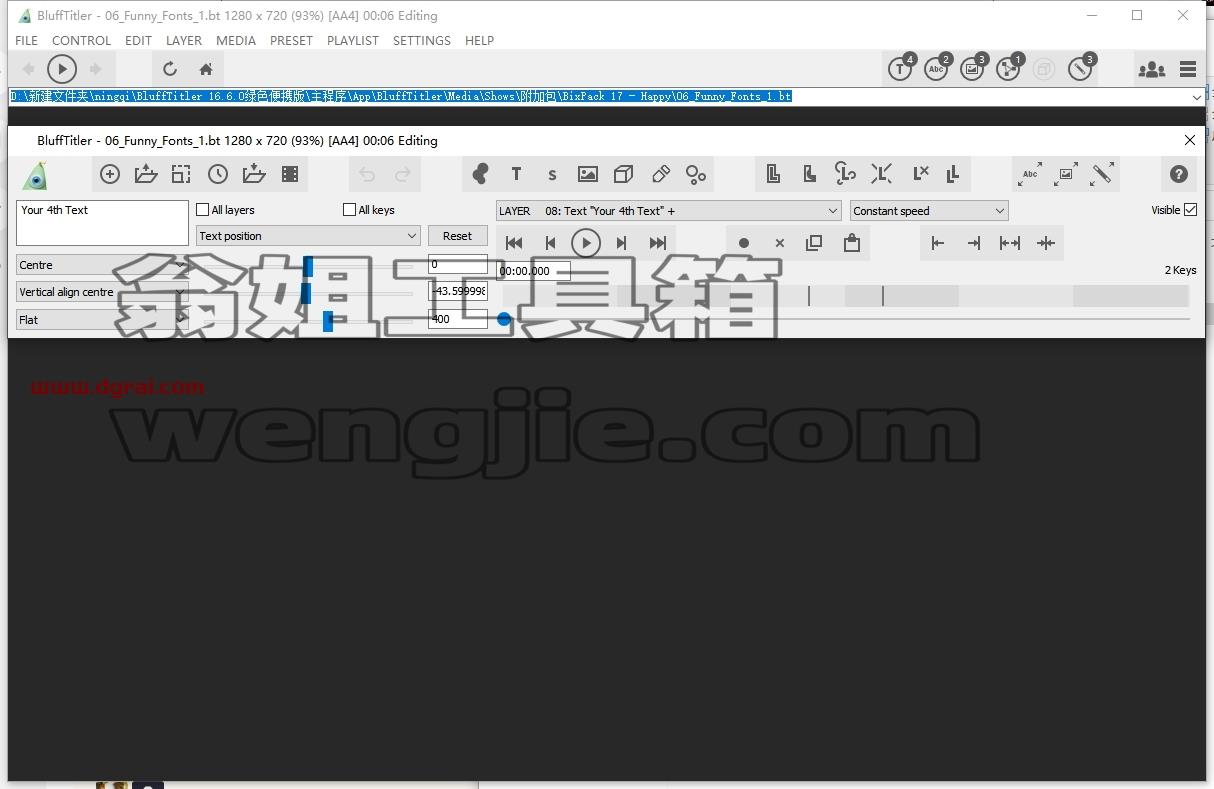The width and height of the screenshot is (1214, 789).
Task: Add a picture layer icon
Action: [x=588, y=174]
